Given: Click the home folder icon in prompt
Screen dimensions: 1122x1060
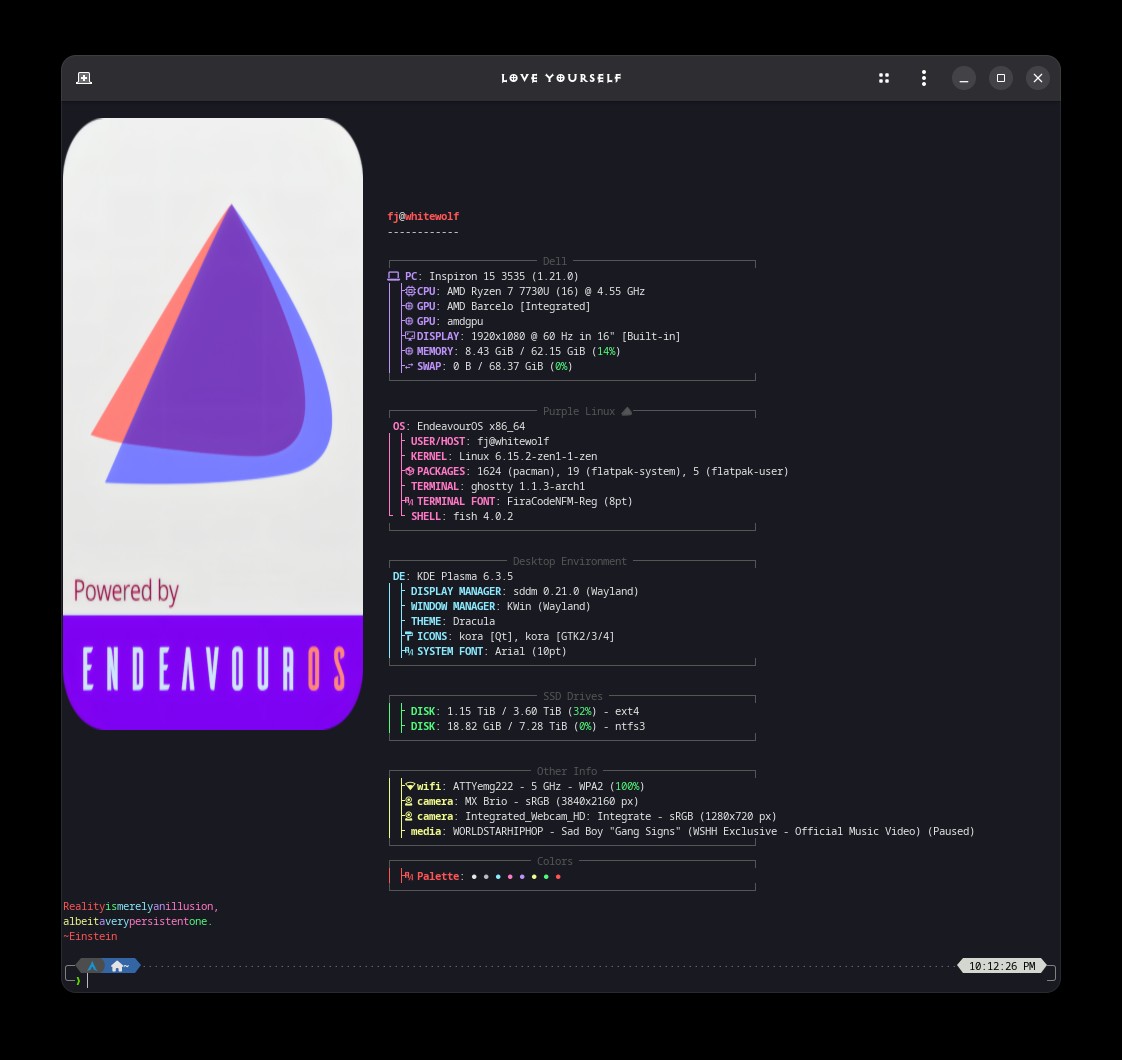Looking at the screenshot, I should point(117,966).
